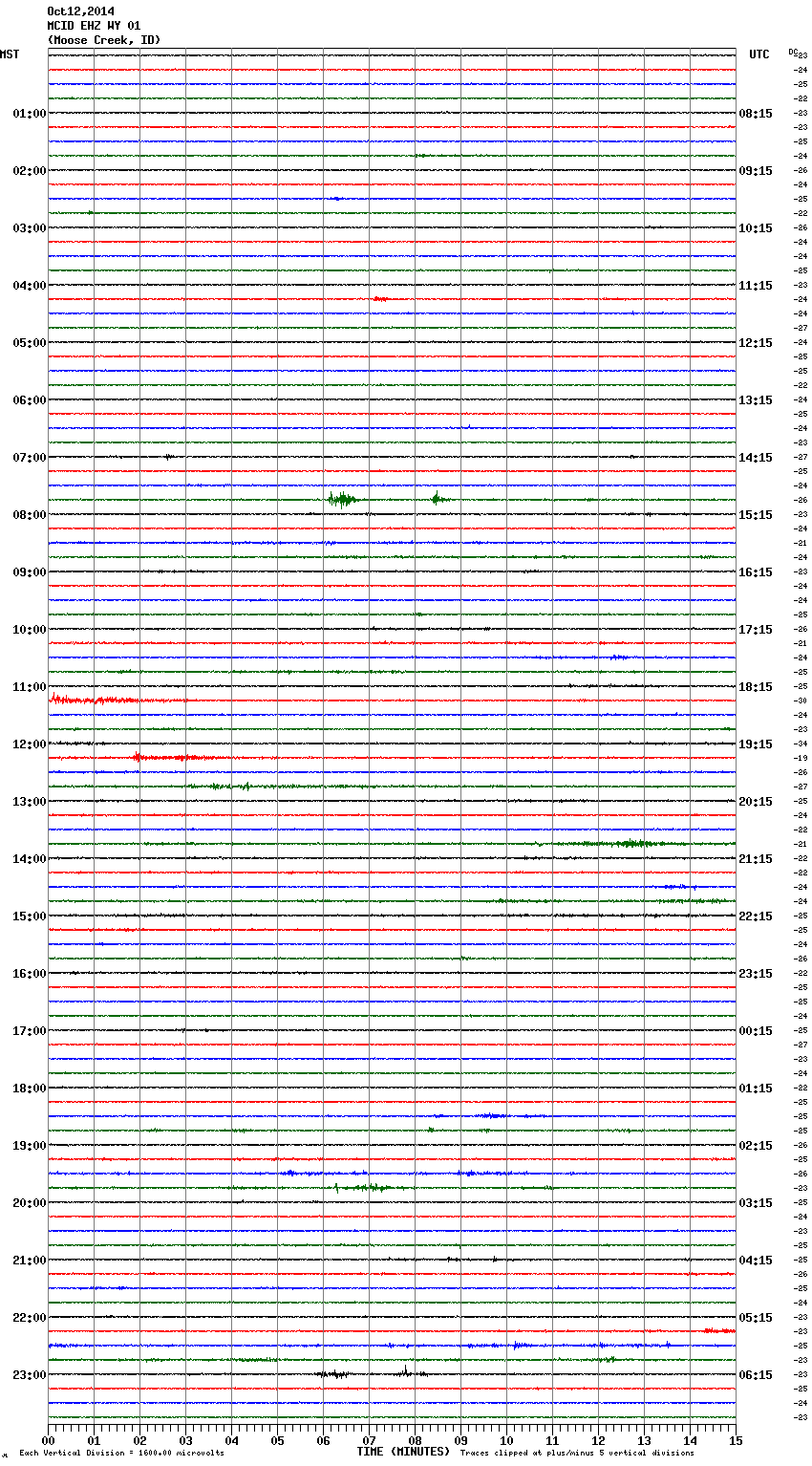Click the TIME (MINUTES) axis title
The width and height of the screenshot is (812, 1466).
point(403,1452)
